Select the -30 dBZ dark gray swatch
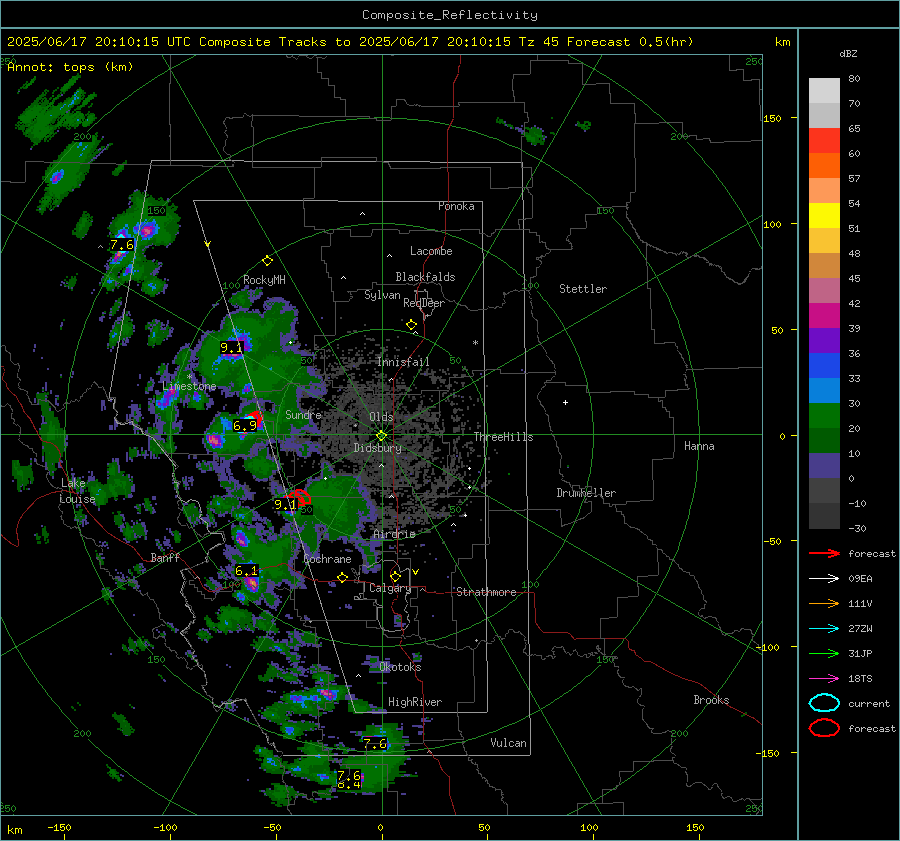 (824, 516)
